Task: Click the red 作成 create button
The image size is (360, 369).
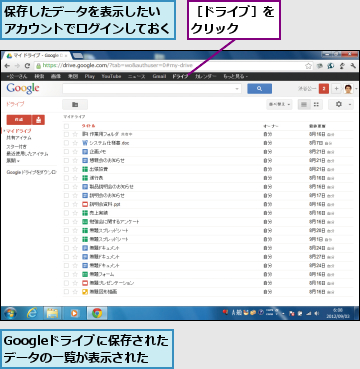Action: pos(19,120)
